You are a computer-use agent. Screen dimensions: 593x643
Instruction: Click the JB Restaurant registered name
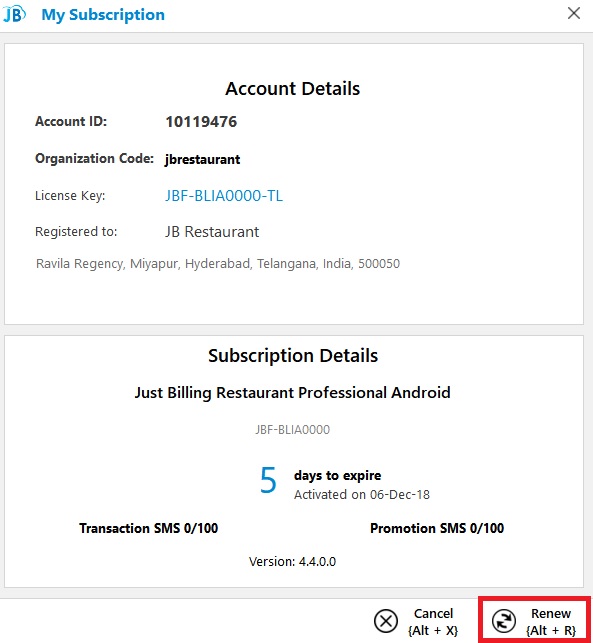212,232
